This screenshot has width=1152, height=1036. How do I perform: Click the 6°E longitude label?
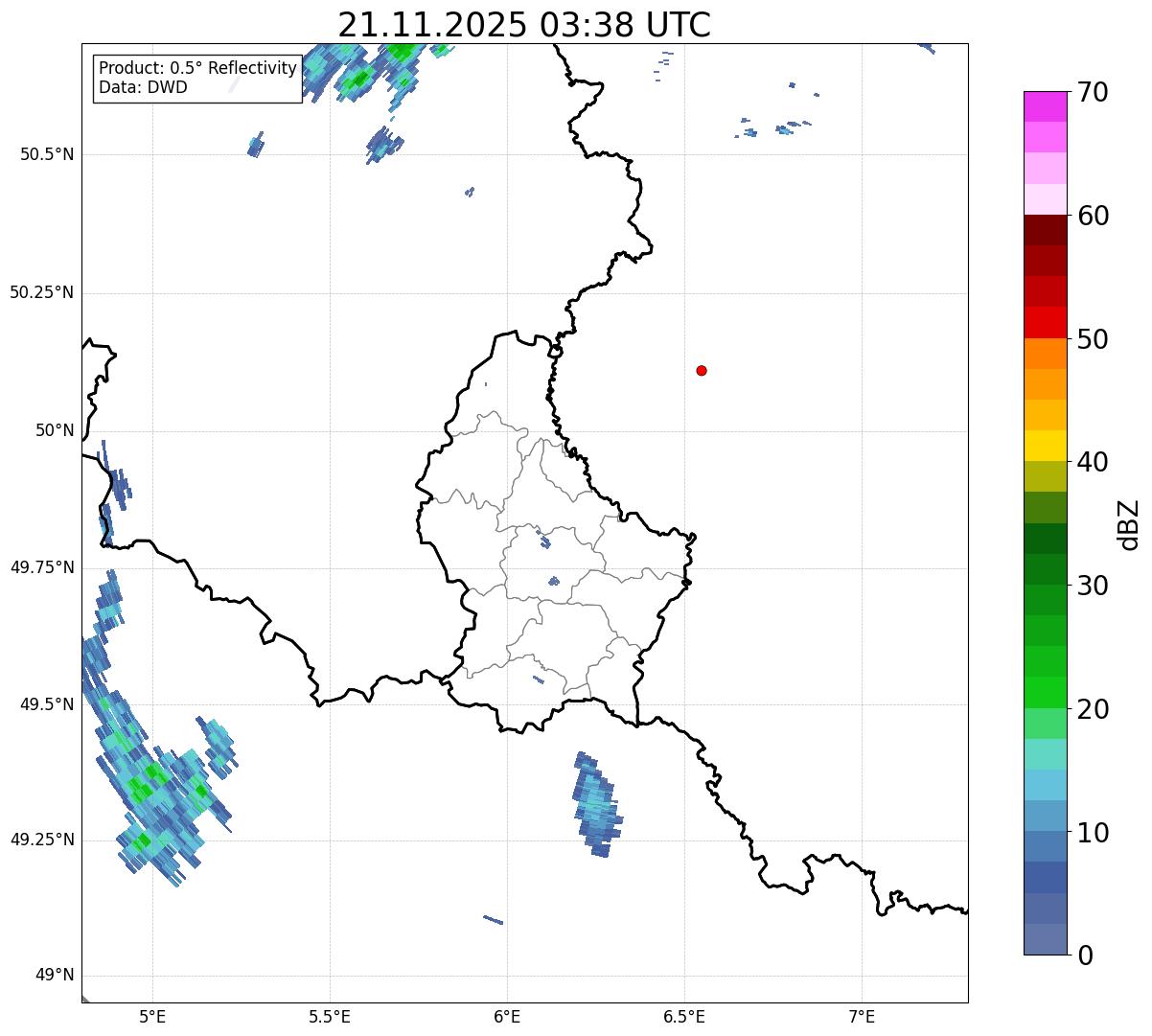[x=507, y=1016]
